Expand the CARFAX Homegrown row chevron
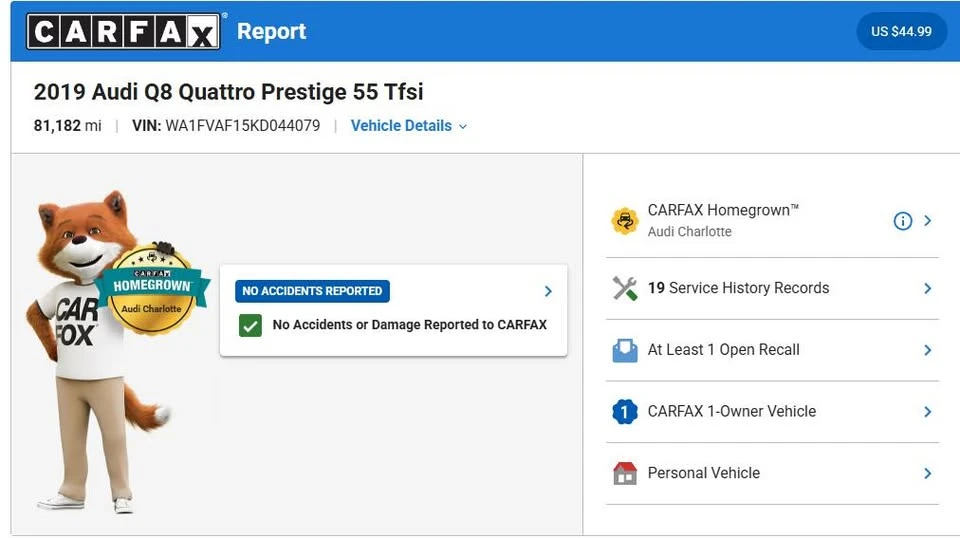Image resolution: width=960 pixels, height=538 pixels. pos(928,220)
